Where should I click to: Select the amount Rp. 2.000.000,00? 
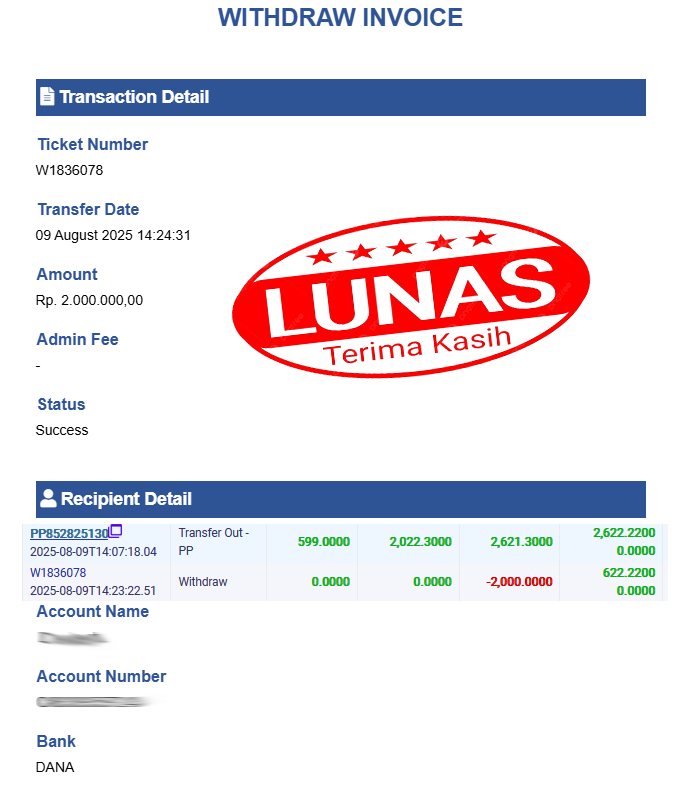click(x=89, y=300)
